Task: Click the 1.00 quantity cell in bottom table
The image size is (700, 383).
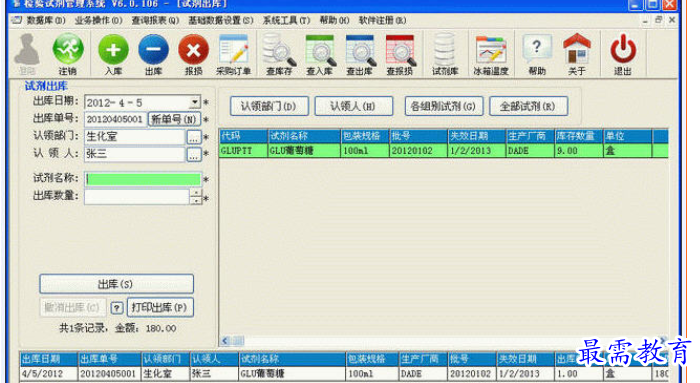Action: pyautogui.click(x=578, y=374)
